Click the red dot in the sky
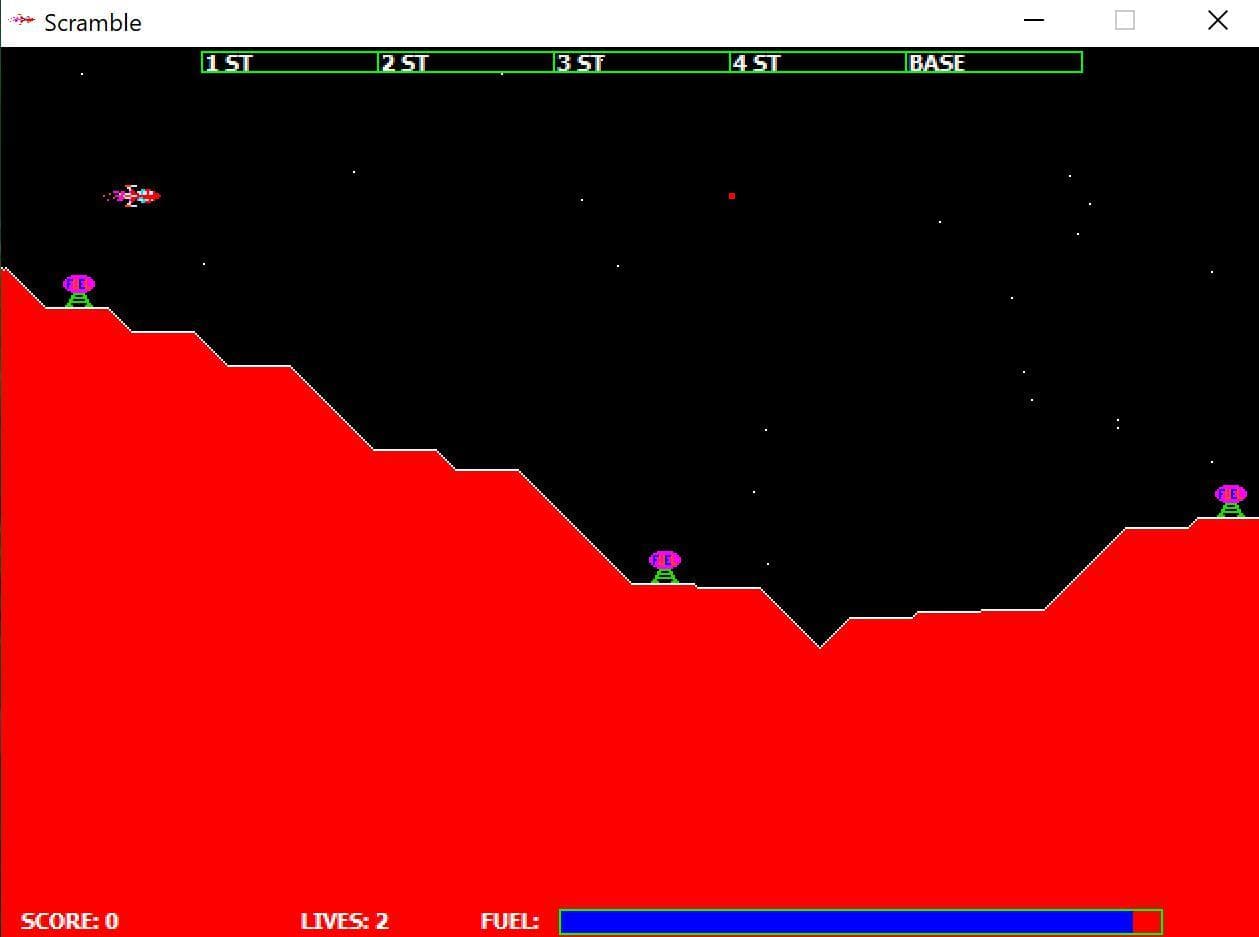1259x937 pixels. point(732,196)
